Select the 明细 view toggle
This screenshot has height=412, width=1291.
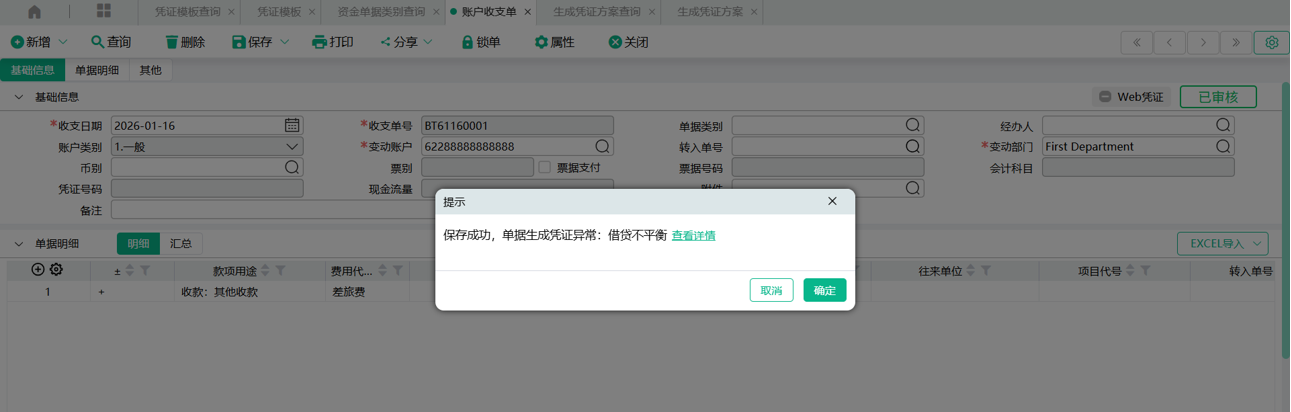138,243
